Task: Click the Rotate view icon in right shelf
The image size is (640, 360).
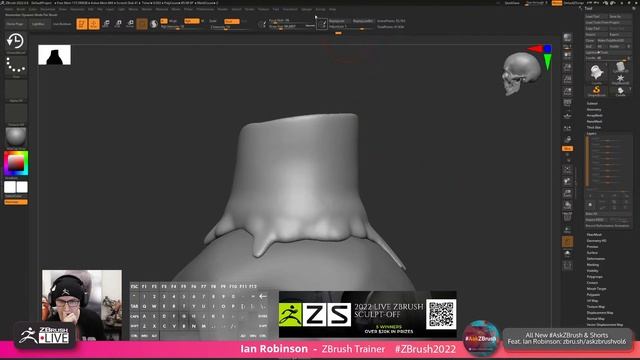Action: pyautogui.click(x=567, y=205)
